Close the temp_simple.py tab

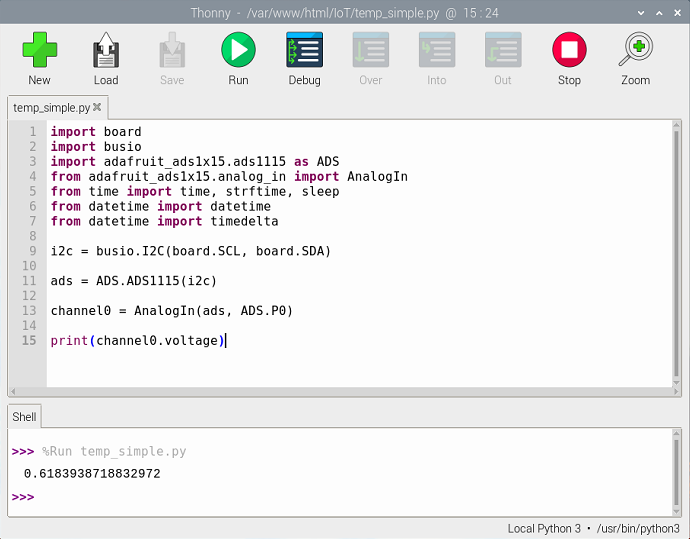point(99,107)
